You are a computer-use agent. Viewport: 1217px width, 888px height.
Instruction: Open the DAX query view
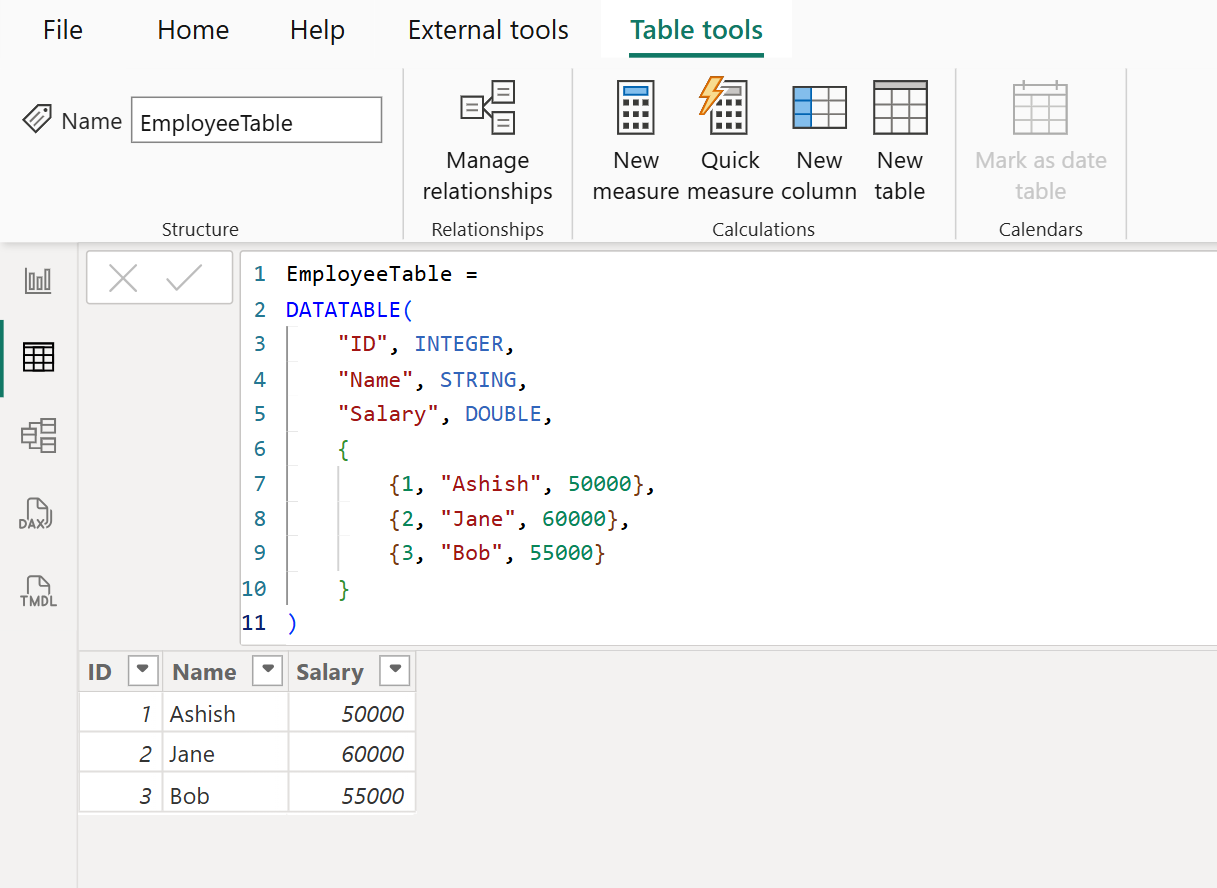[38, 513]
